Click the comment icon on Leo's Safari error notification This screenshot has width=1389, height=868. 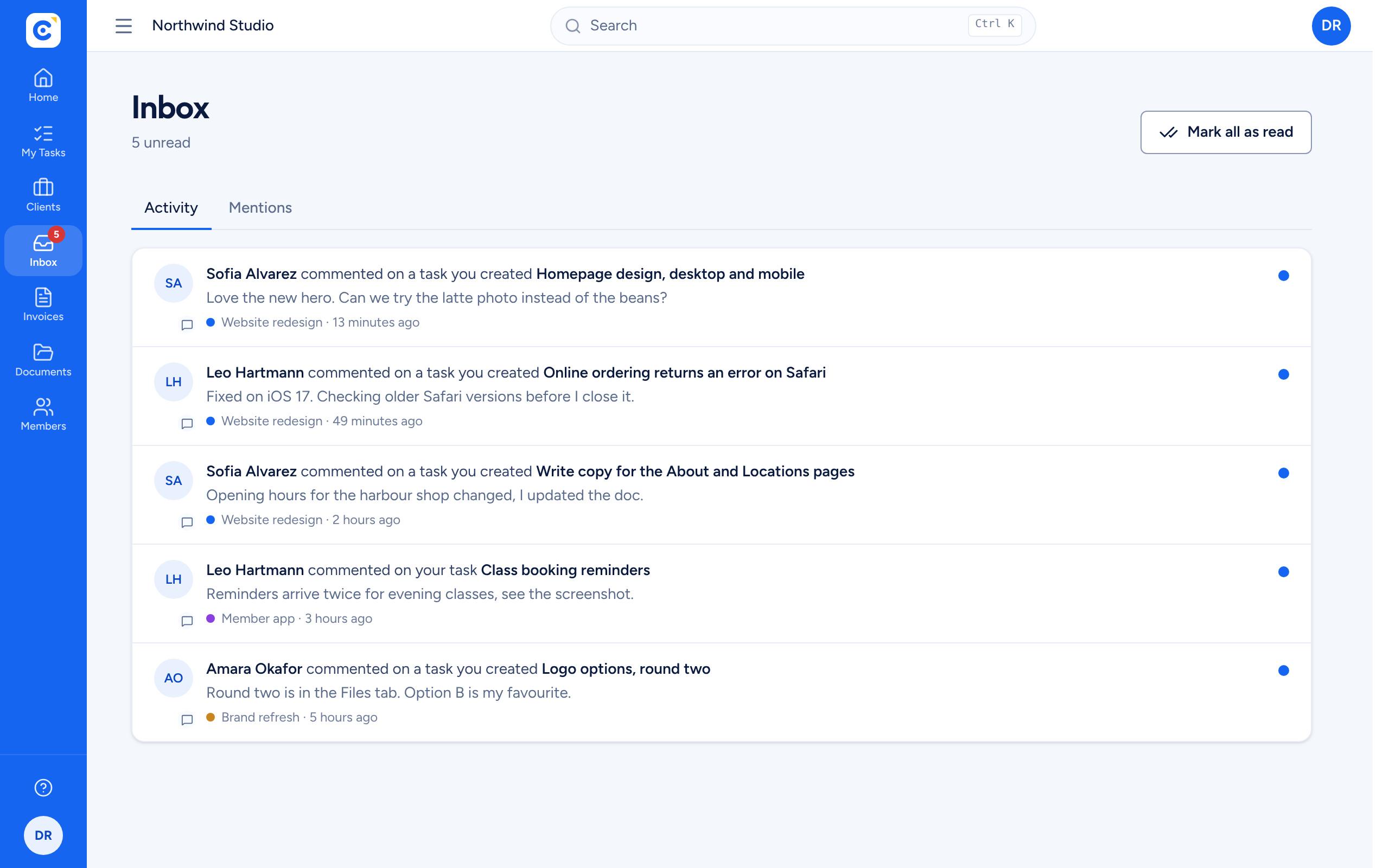click(x=187, y=424)
